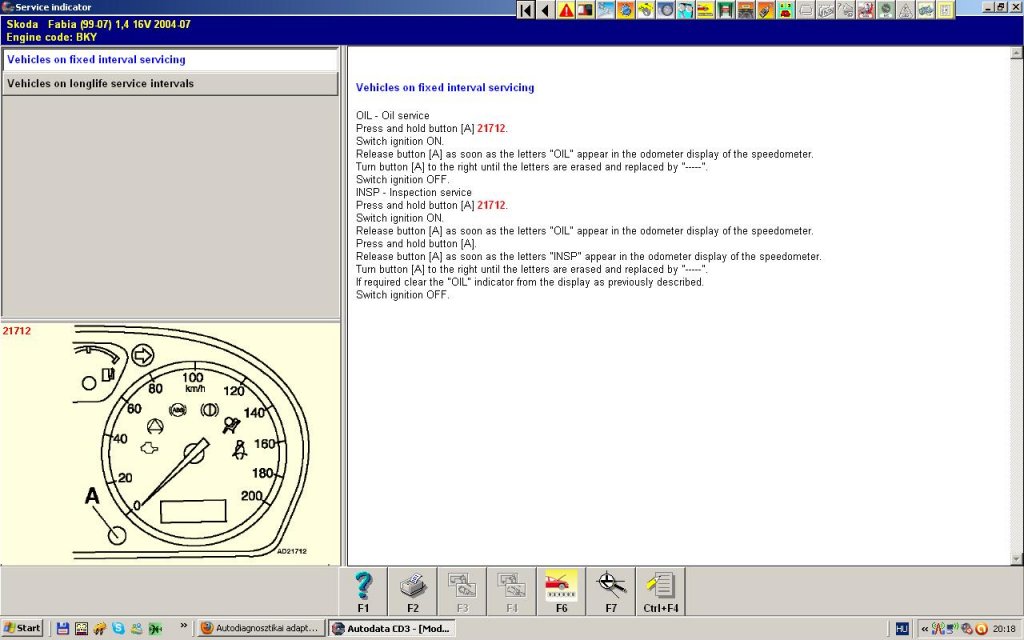Open the green vehicle lift toolbar icon
Screen dimensions: 1024x640
point(726,10)
